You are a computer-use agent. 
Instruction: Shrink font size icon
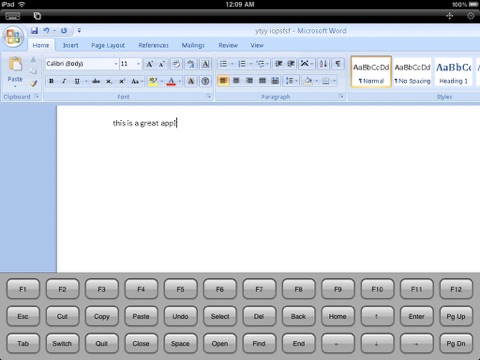point(162,64)
